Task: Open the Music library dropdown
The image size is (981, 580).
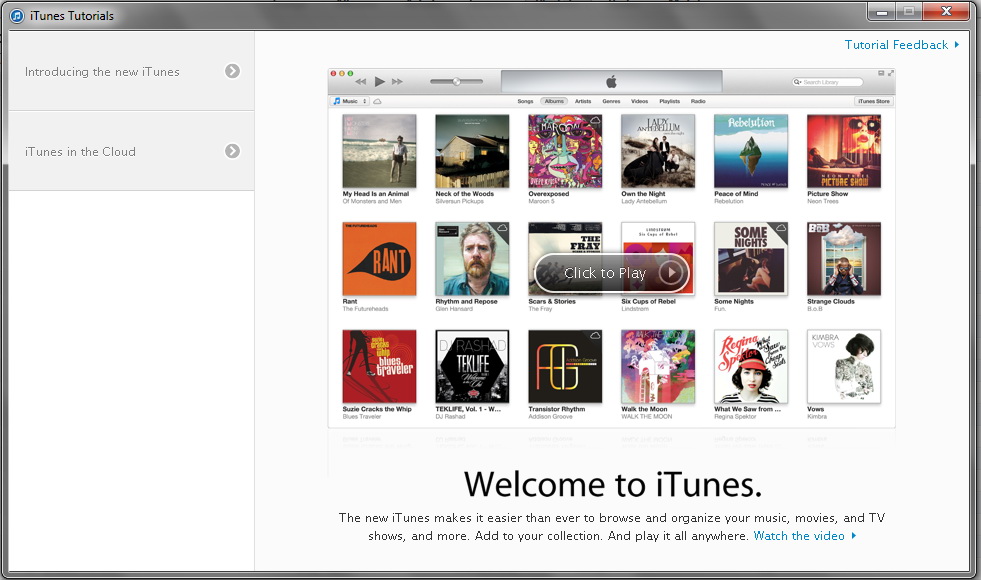Action: click(350, 101)
